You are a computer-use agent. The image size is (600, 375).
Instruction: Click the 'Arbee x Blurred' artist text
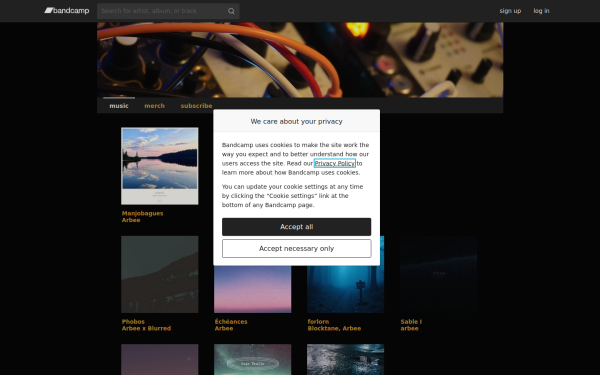click(146, 329)
